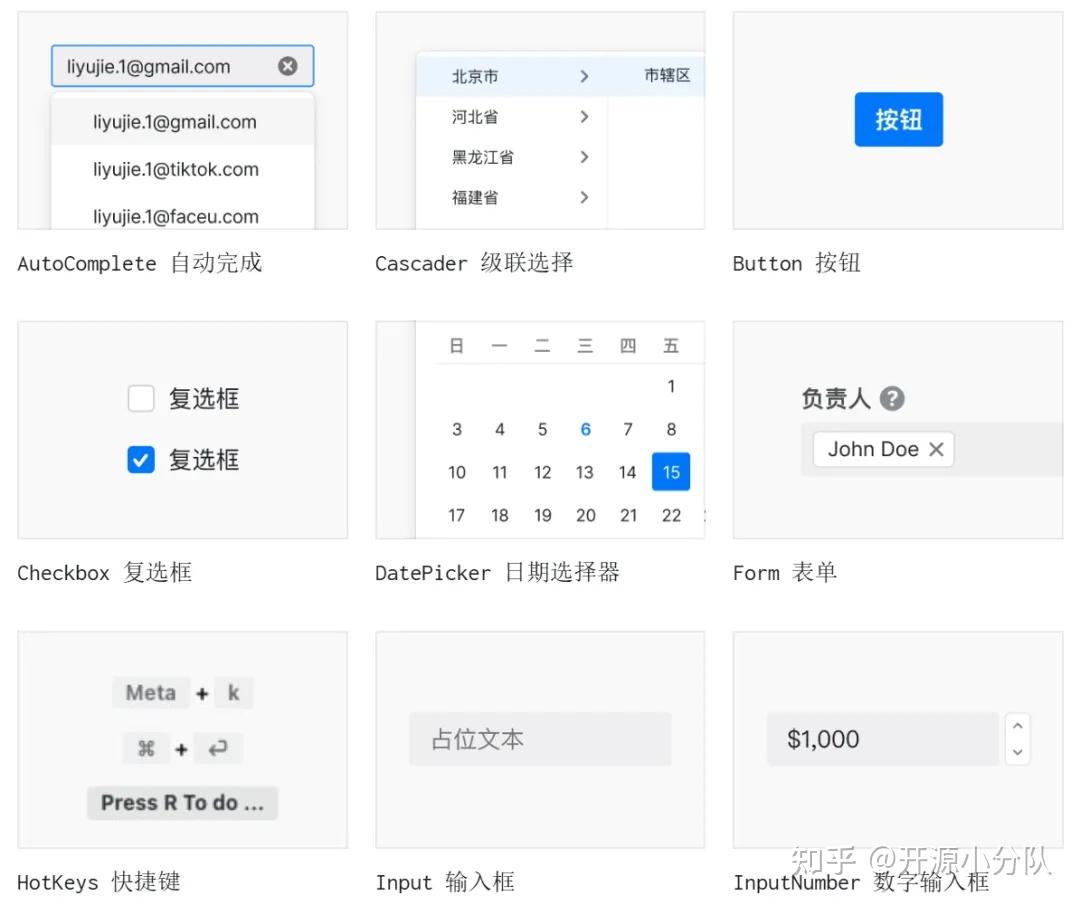Select date 15 in the DatePicker
Image resolution: width=1080 pixels, height=905 pixels.
[x=670, y=471]
